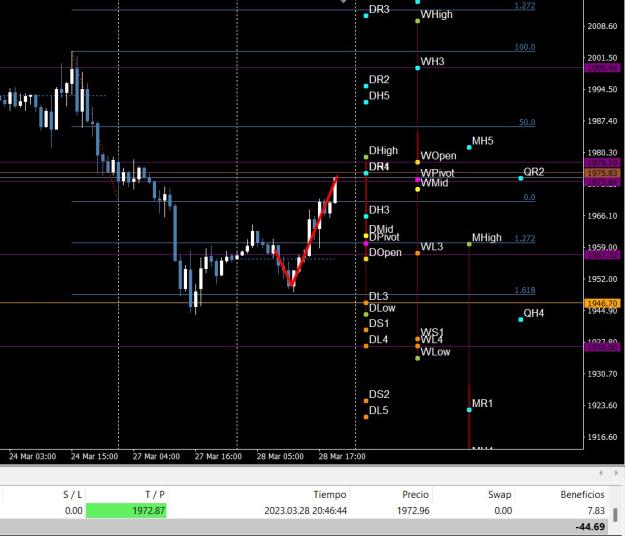Viewport: 625px width, 536px height.
Task: Click the DL3 level label
Action: (378, 296)
